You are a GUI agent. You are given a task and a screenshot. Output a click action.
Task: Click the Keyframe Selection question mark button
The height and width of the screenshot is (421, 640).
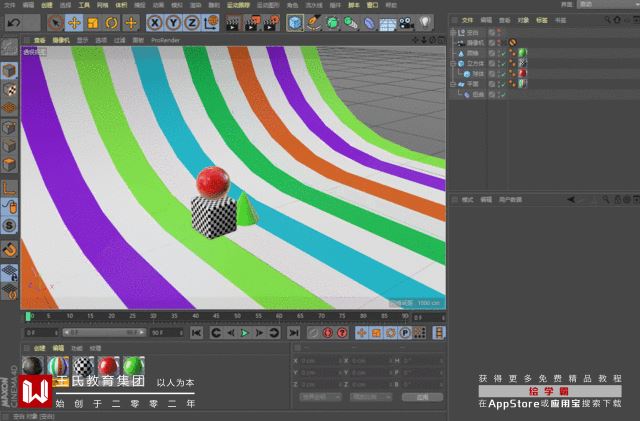[x=342, y=333]
